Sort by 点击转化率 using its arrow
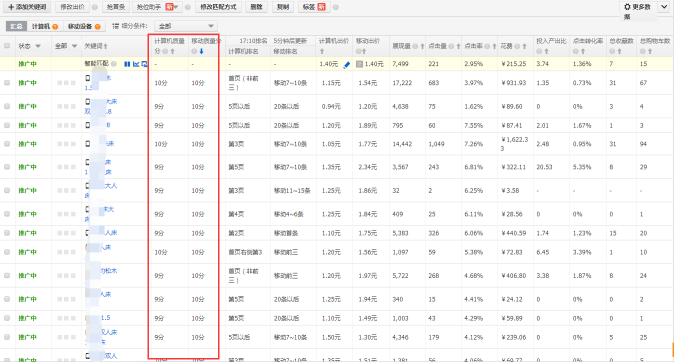This screenshot has width=674, height=362. (x=583, y=51)
